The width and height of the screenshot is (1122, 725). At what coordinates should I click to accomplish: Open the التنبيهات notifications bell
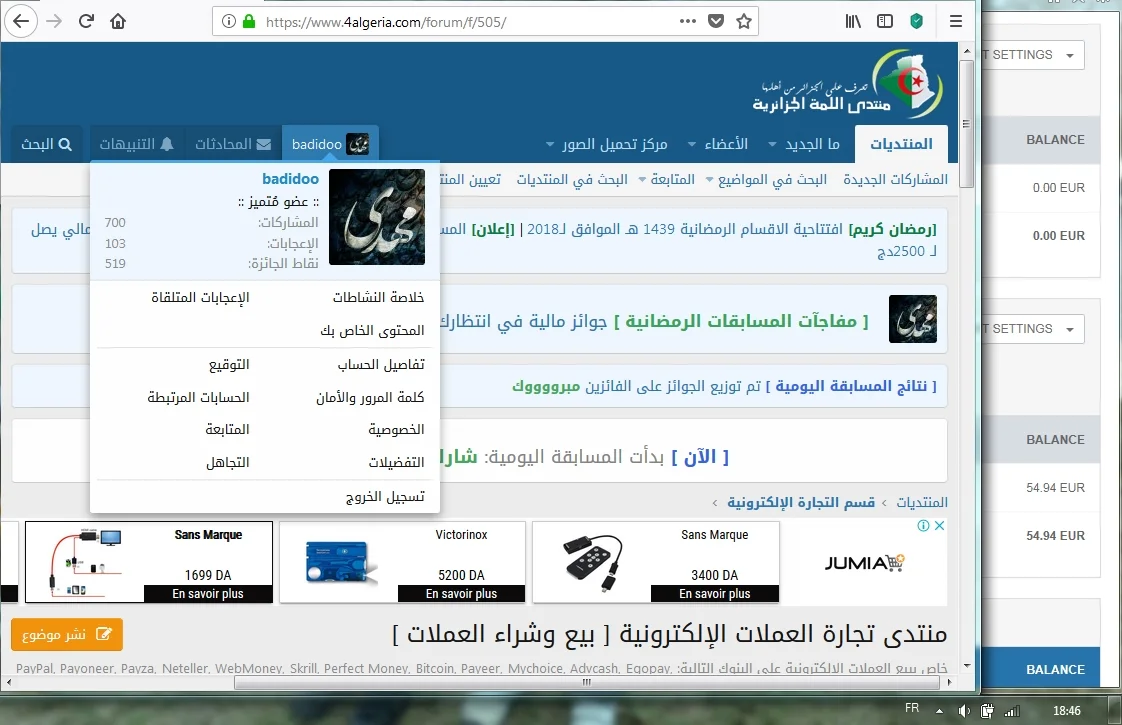coord(136,144)
